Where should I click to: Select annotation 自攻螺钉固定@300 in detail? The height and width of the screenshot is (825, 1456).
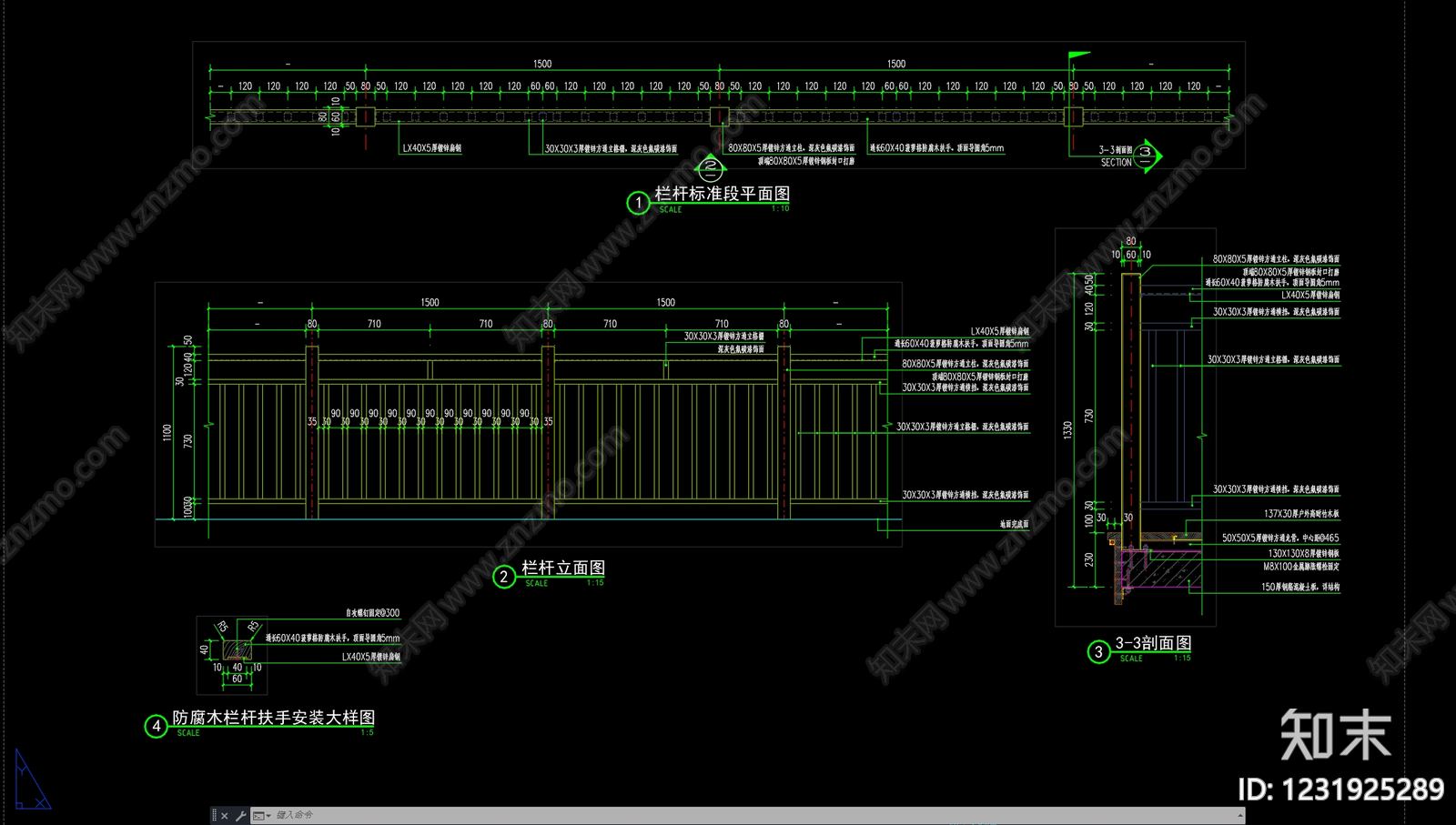[372, 613]
